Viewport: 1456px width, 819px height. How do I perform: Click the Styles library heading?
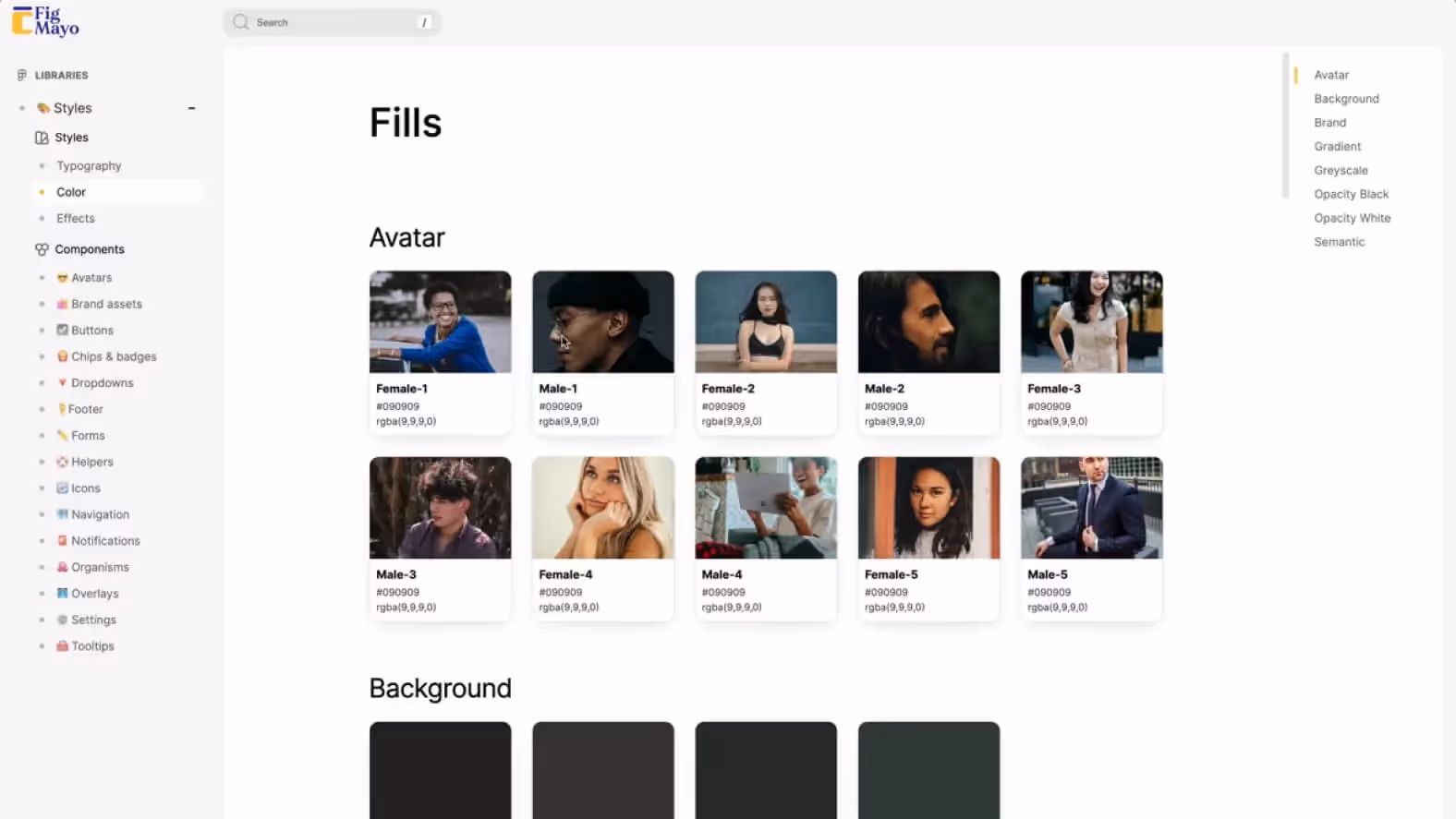tap(72, 108)
